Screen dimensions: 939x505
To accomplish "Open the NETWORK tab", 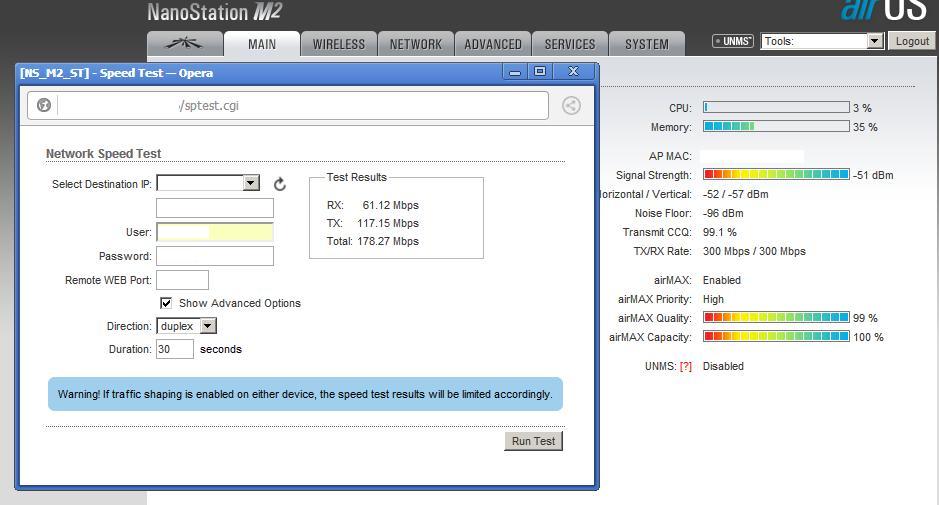I will 416,44.
